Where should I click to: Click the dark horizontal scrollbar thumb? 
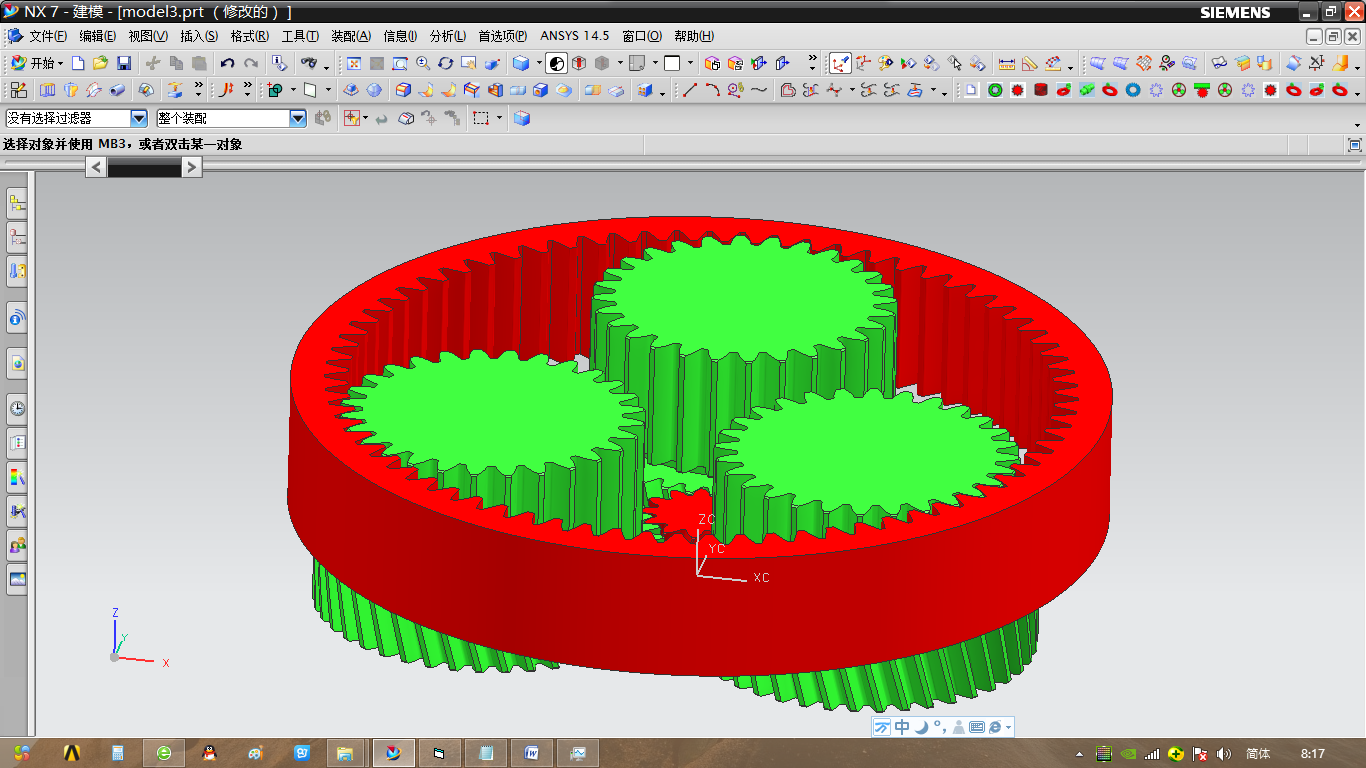click(144, 169)
